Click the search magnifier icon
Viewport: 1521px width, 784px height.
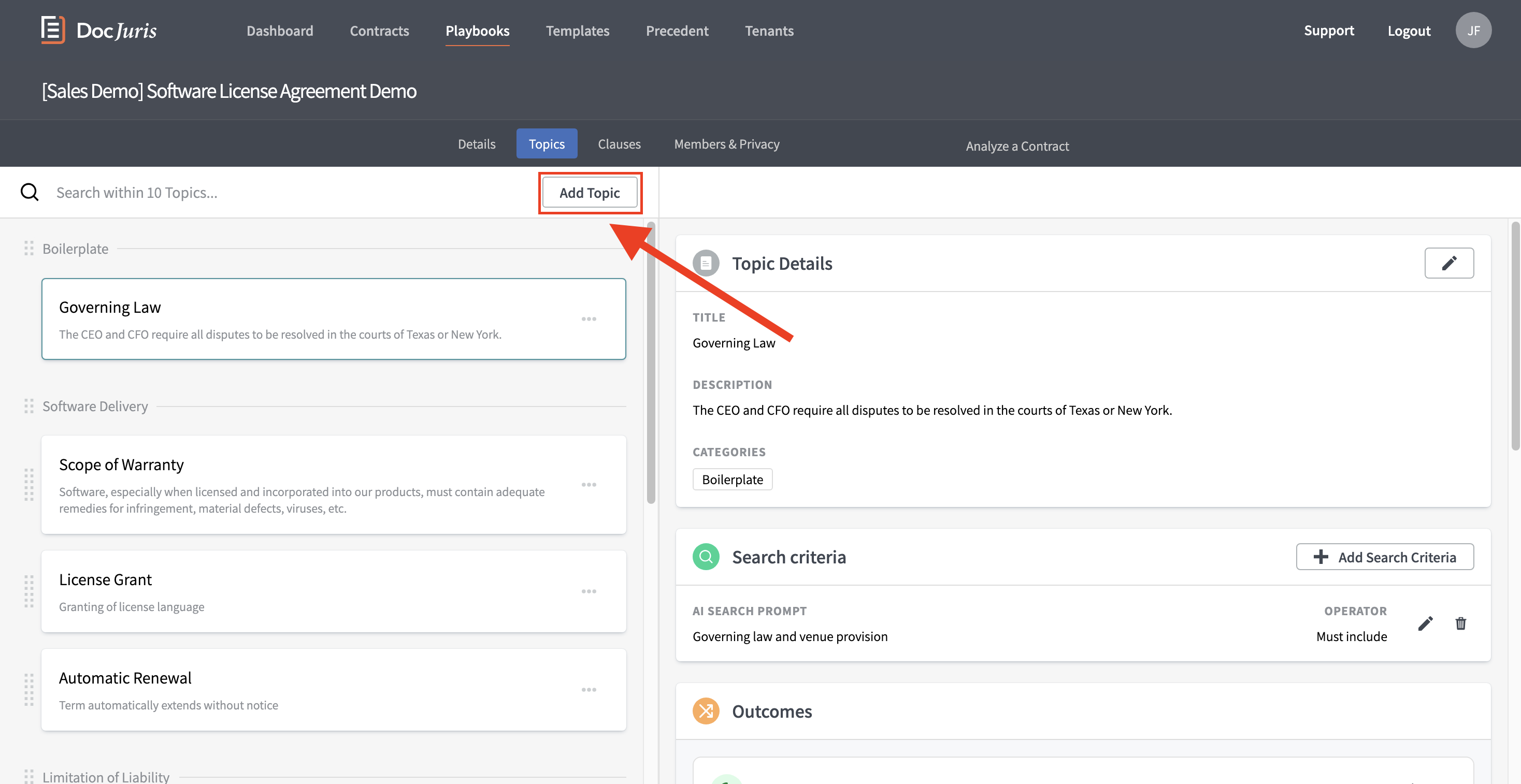30,192
